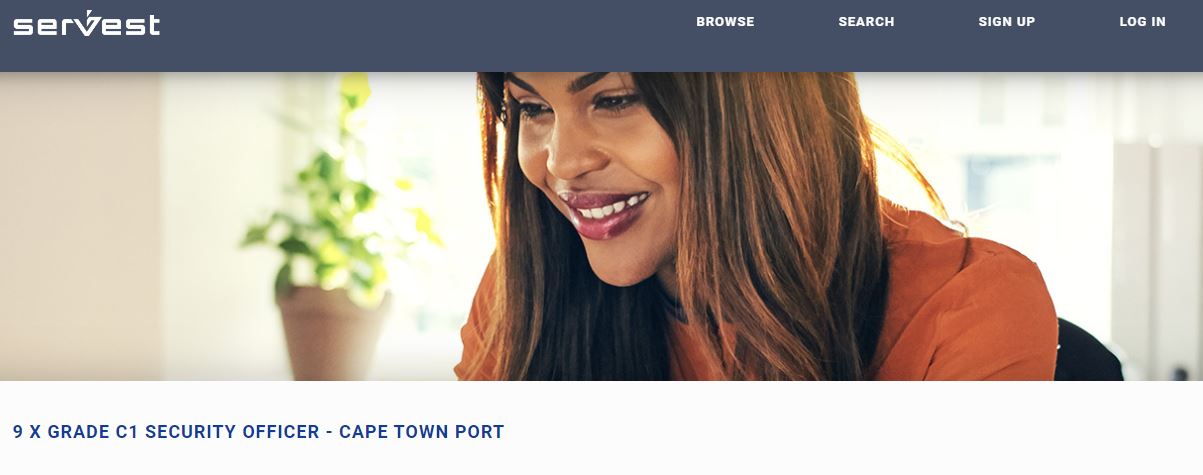Click the LOG IN link
The image size is (1203, 475).
pyautogui.click(x=1142, y=22)
